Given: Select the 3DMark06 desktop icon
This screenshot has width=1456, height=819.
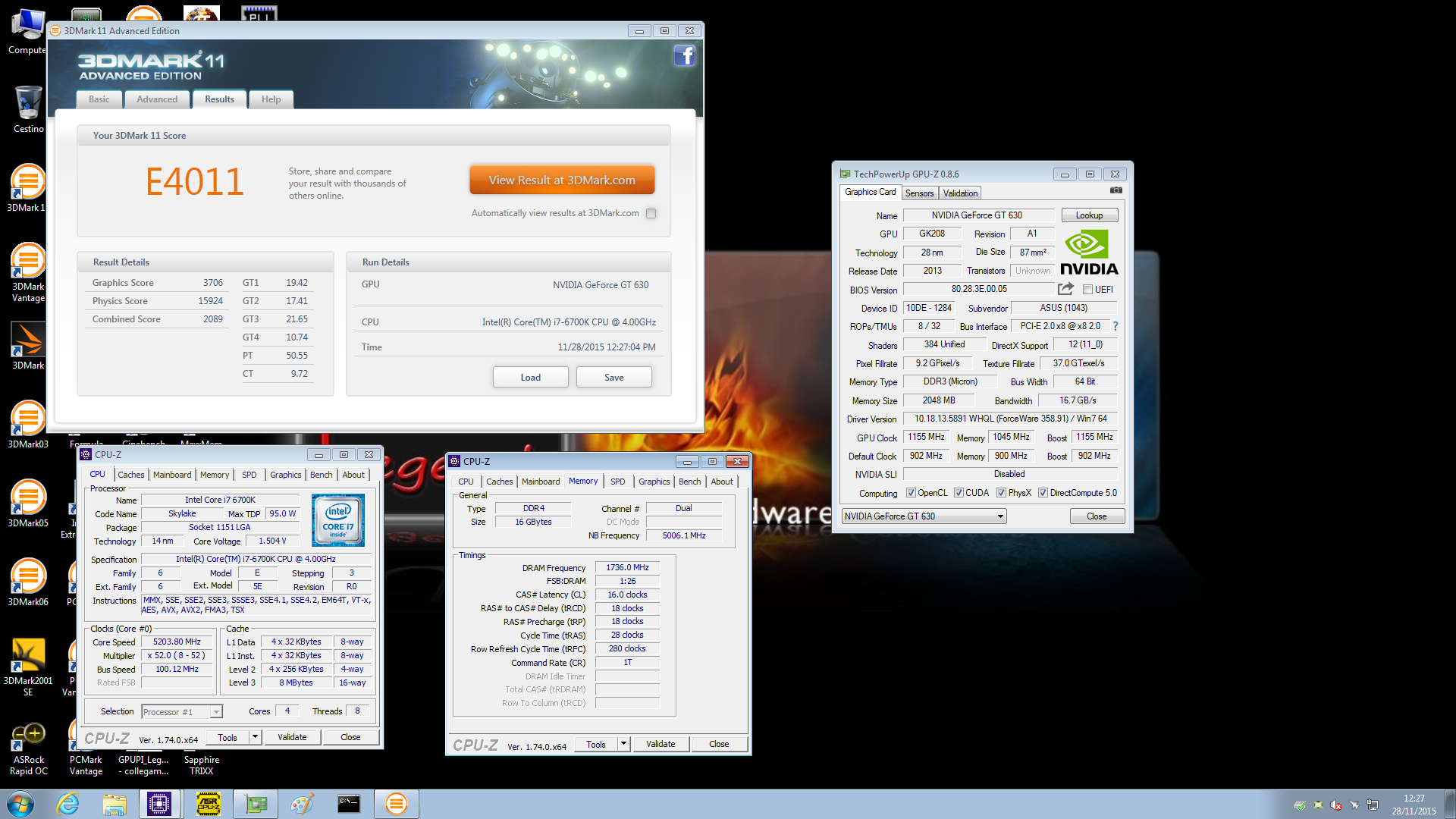Looking at the screenshot, I should [x=28, y=582].
